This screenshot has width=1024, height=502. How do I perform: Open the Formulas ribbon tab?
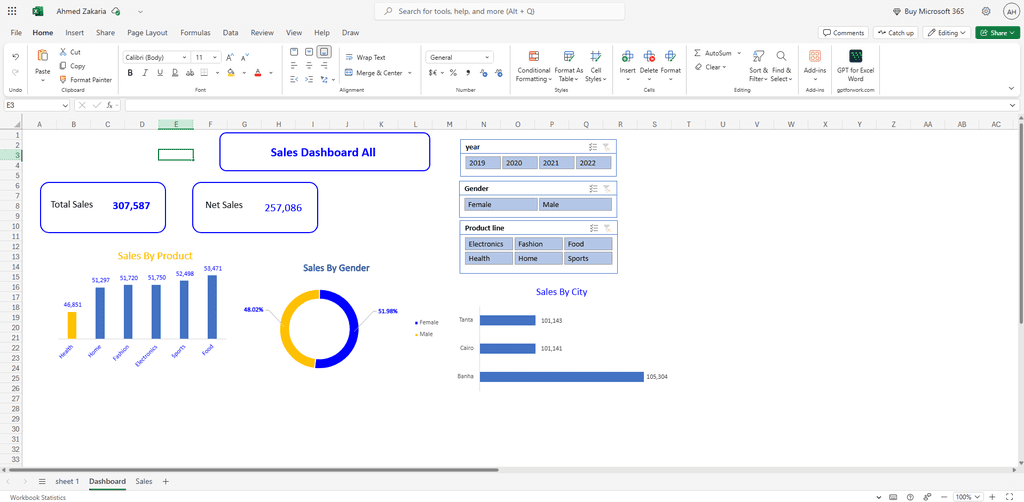tap(195, 33)
